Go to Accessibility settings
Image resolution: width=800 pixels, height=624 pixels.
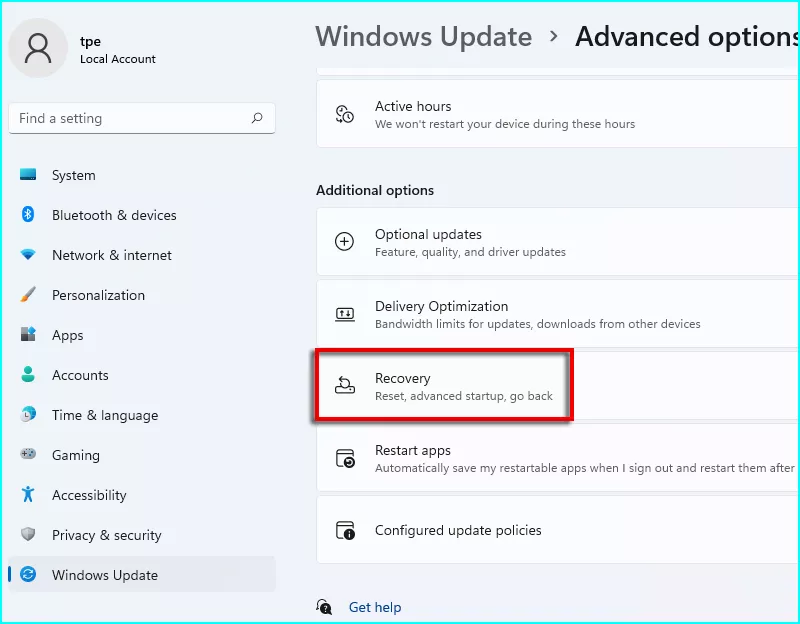tap(142, 495)
